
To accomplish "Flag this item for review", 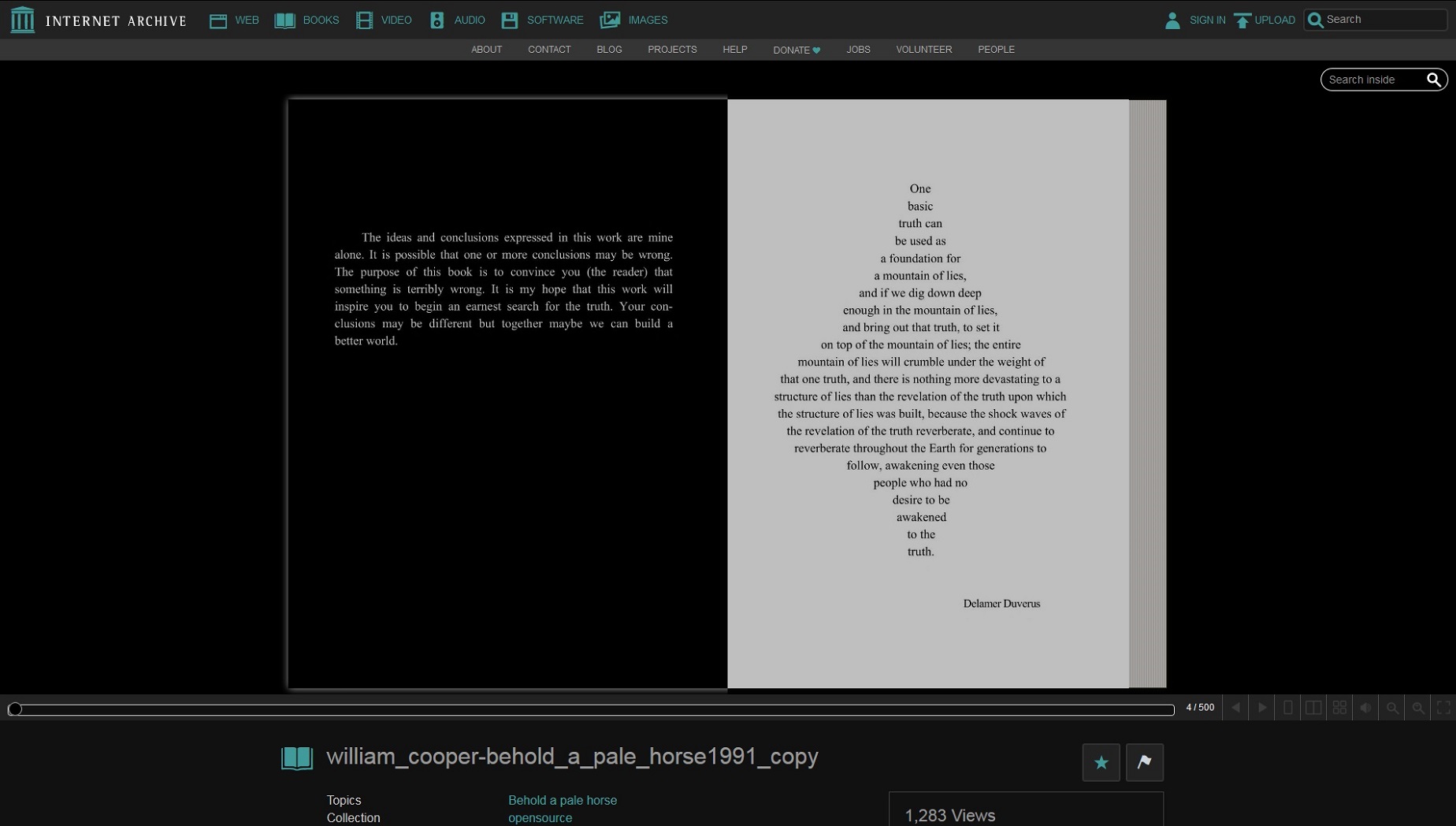I will tap(1144, 762).
